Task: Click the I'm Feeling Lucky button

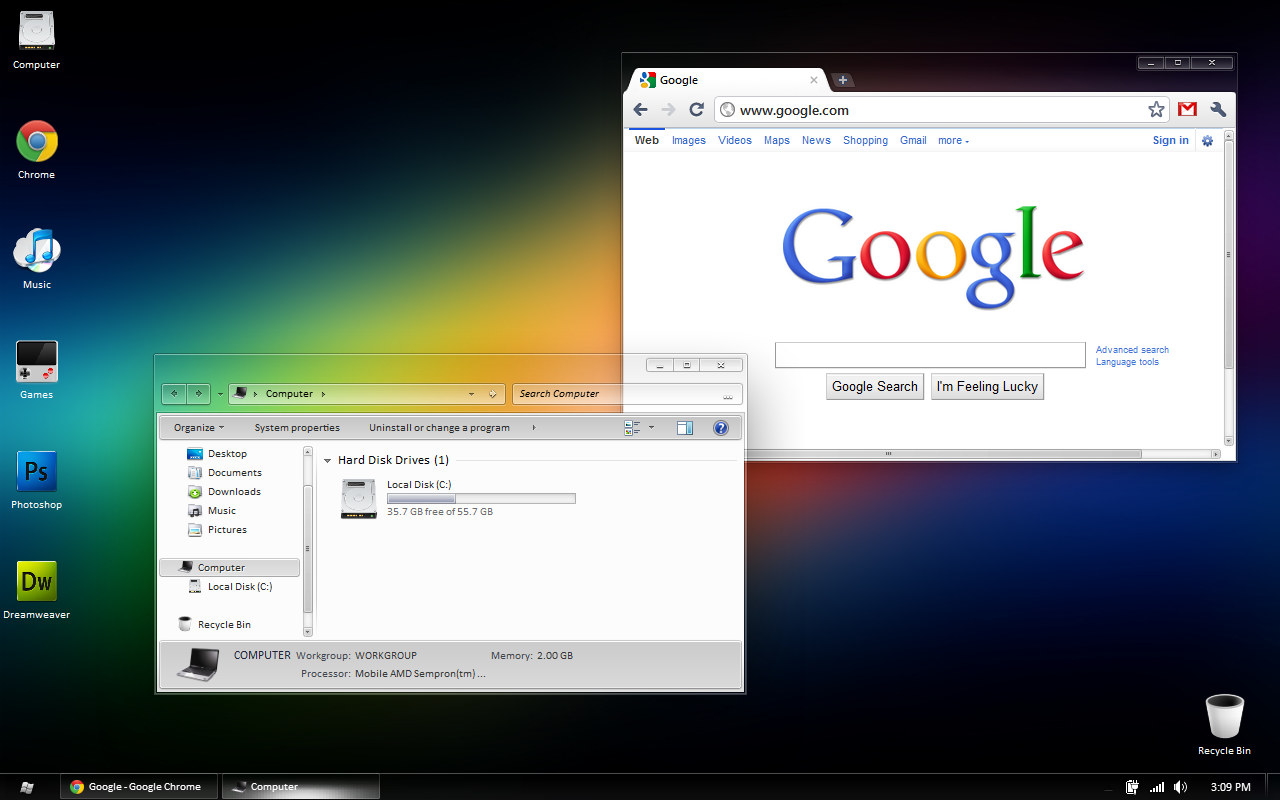Action: (987, 387)
